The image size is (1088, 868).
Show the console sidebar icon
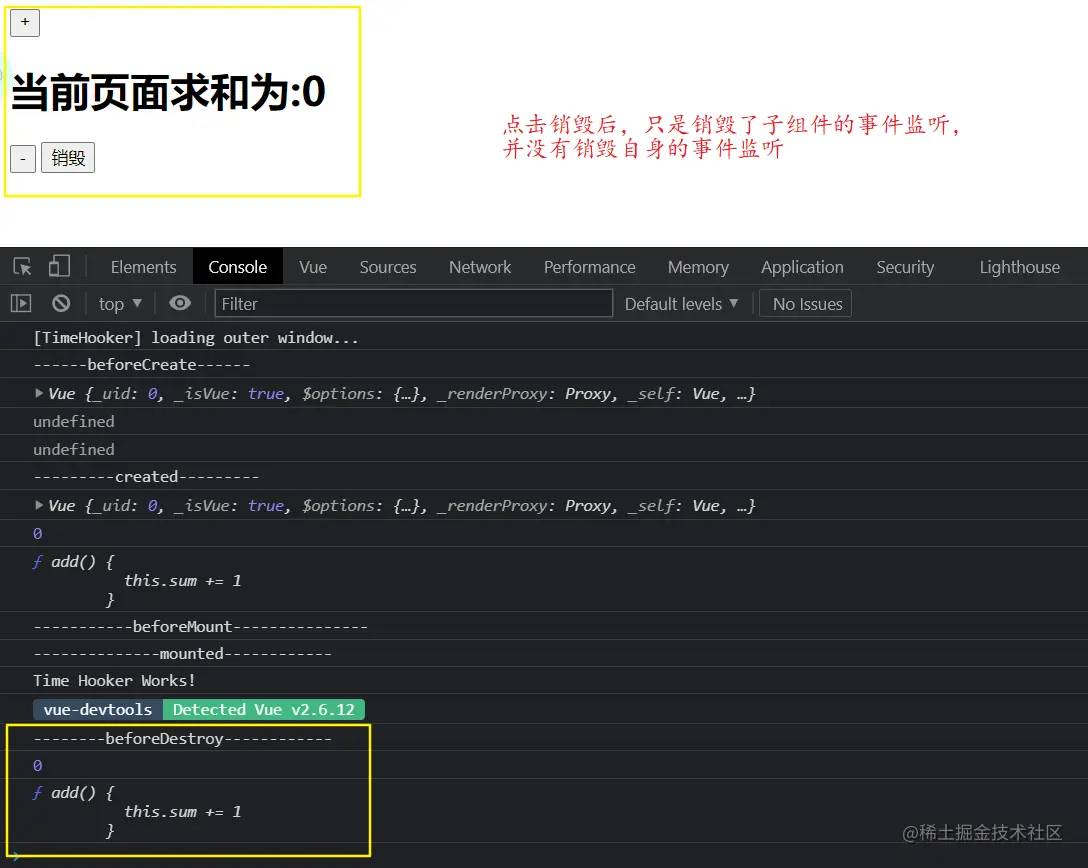[x=21, y=303]
